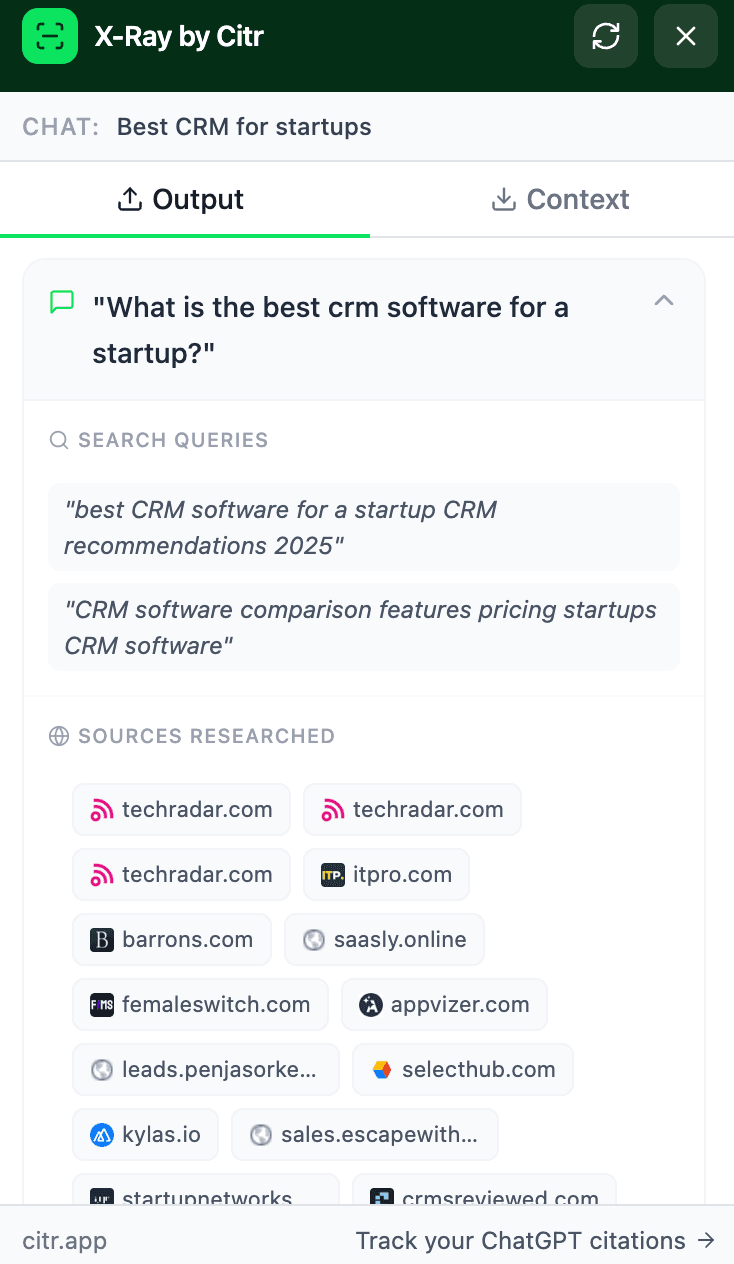Click the femaleswitch.com source icon
This screenshot has height=1264, width=734.
pyautogui.click(x=102, y=1004)
